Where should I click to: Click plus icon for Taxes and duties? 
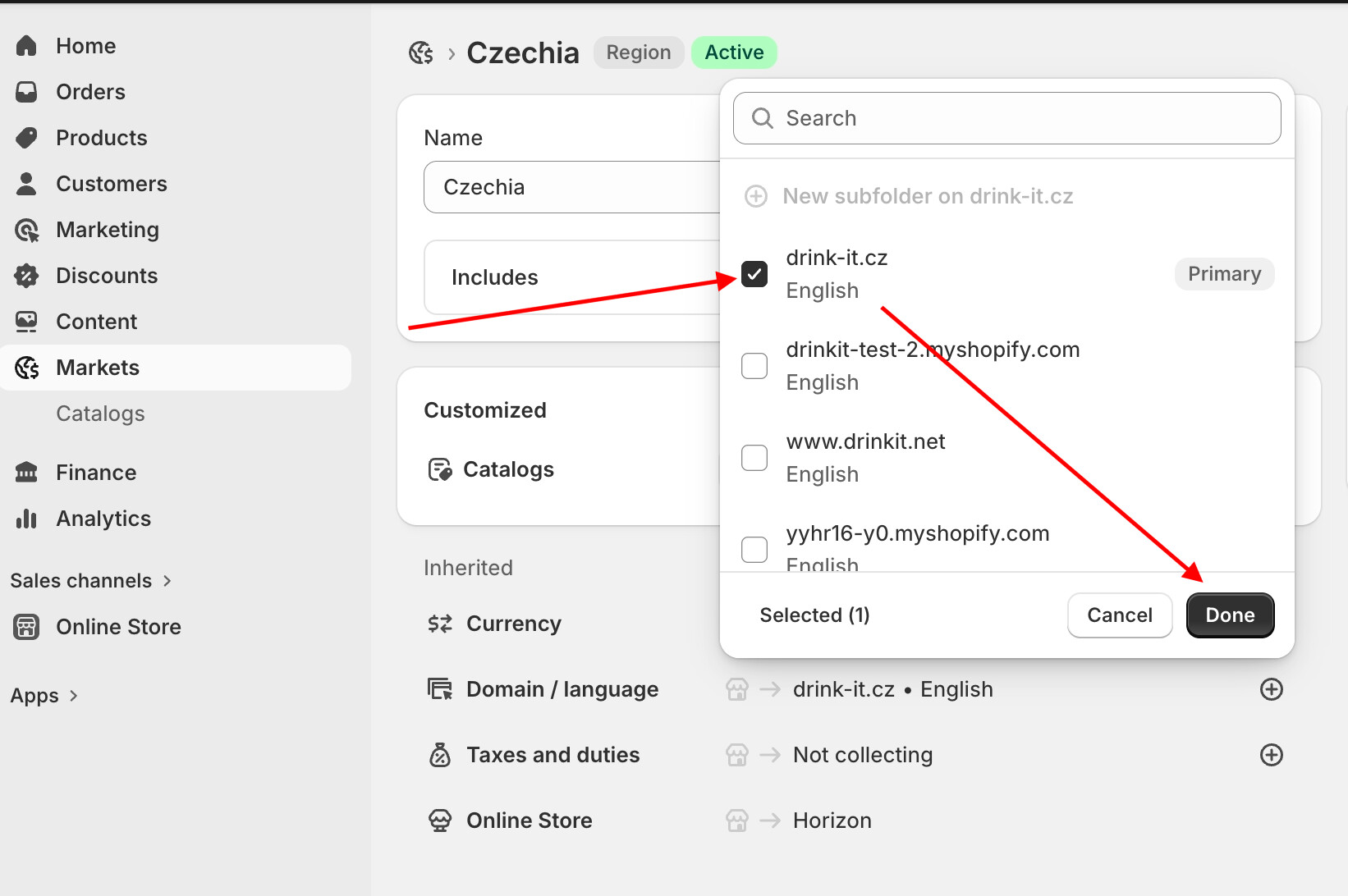[x=1271, y=755]
